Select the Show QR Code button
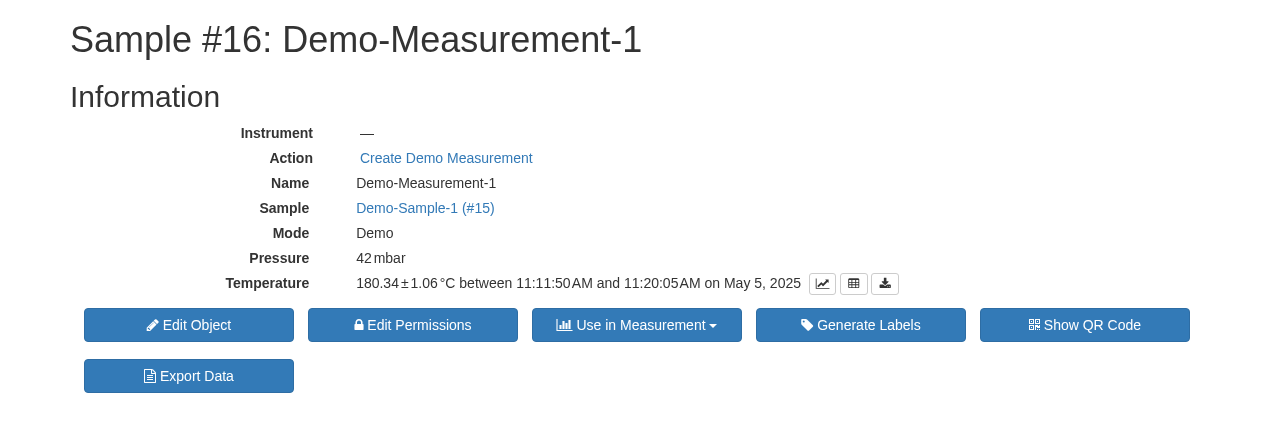Image resolution: width=1280 pixels, height=428 pixels. coord(1085,325)
